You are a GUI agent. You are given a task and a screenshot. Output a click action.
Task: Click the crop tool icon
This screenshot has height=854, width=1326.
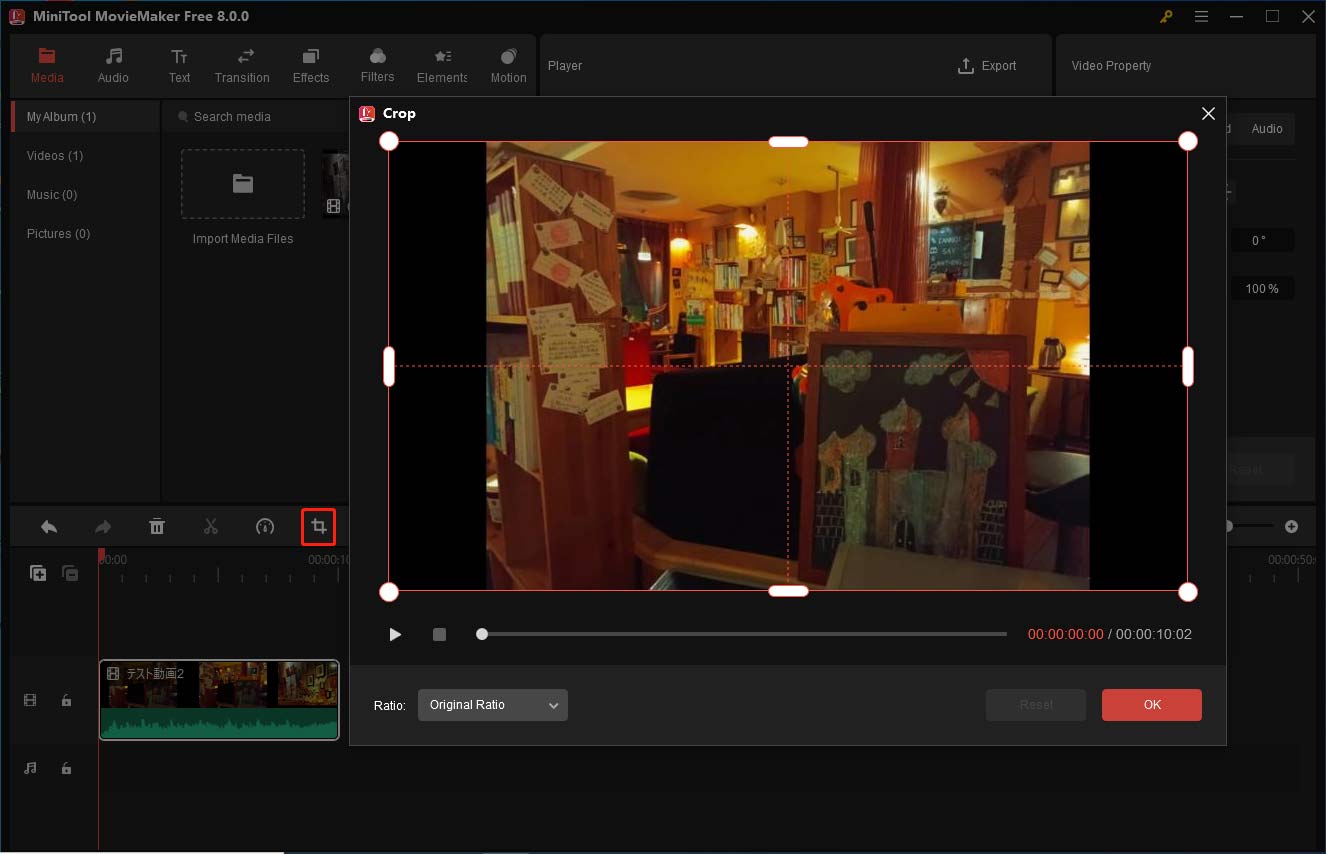tap(319, 526)
